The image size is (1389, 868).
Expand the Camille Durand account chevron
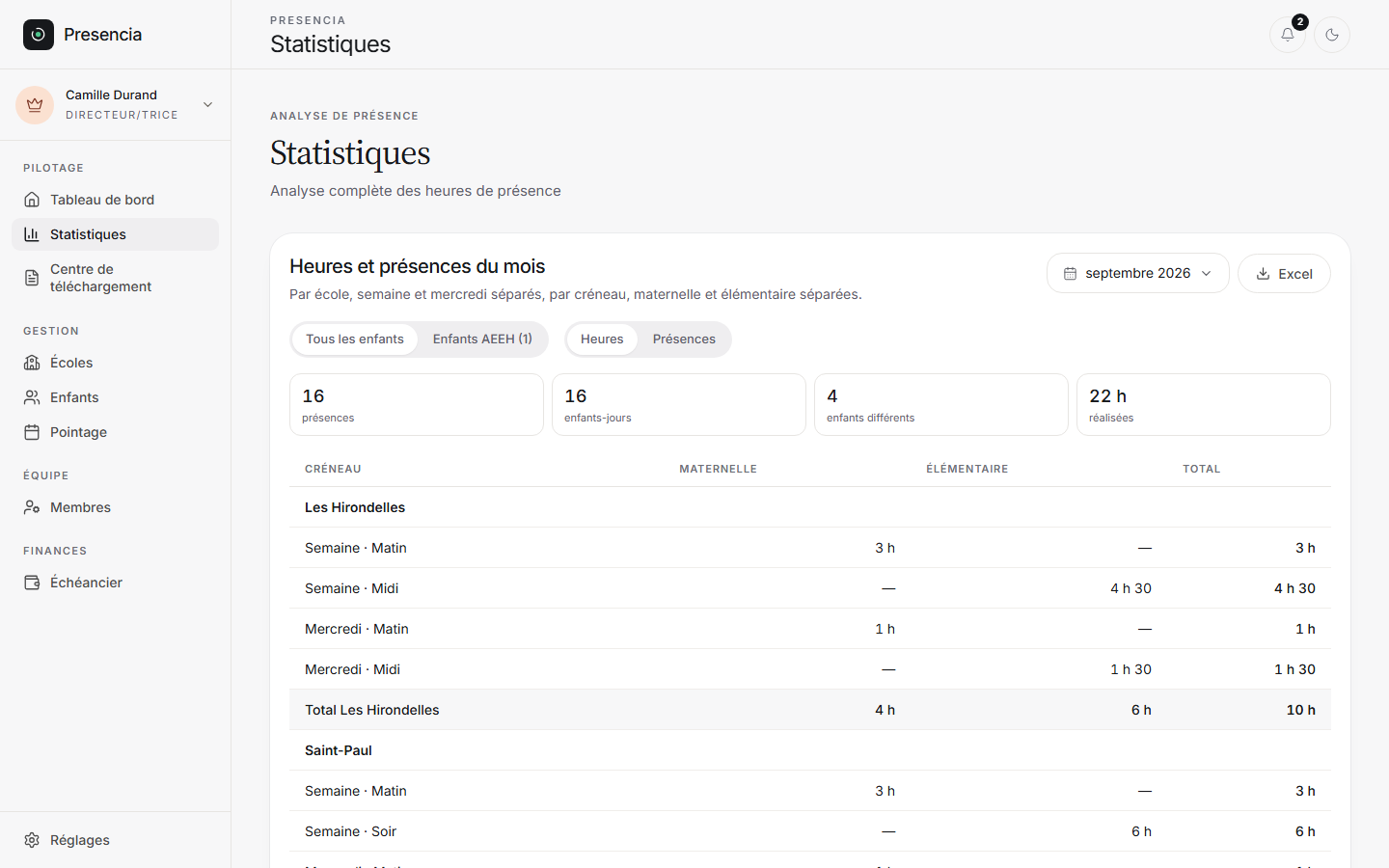pyautogui.click(x=207, y=105)
